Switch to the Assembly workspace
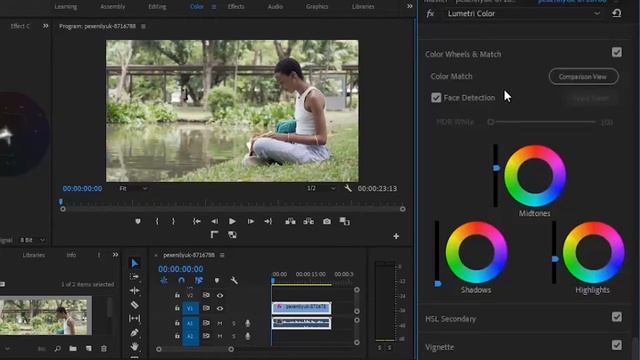The width and height of the screenshot is (640, 360). point(113,7)
